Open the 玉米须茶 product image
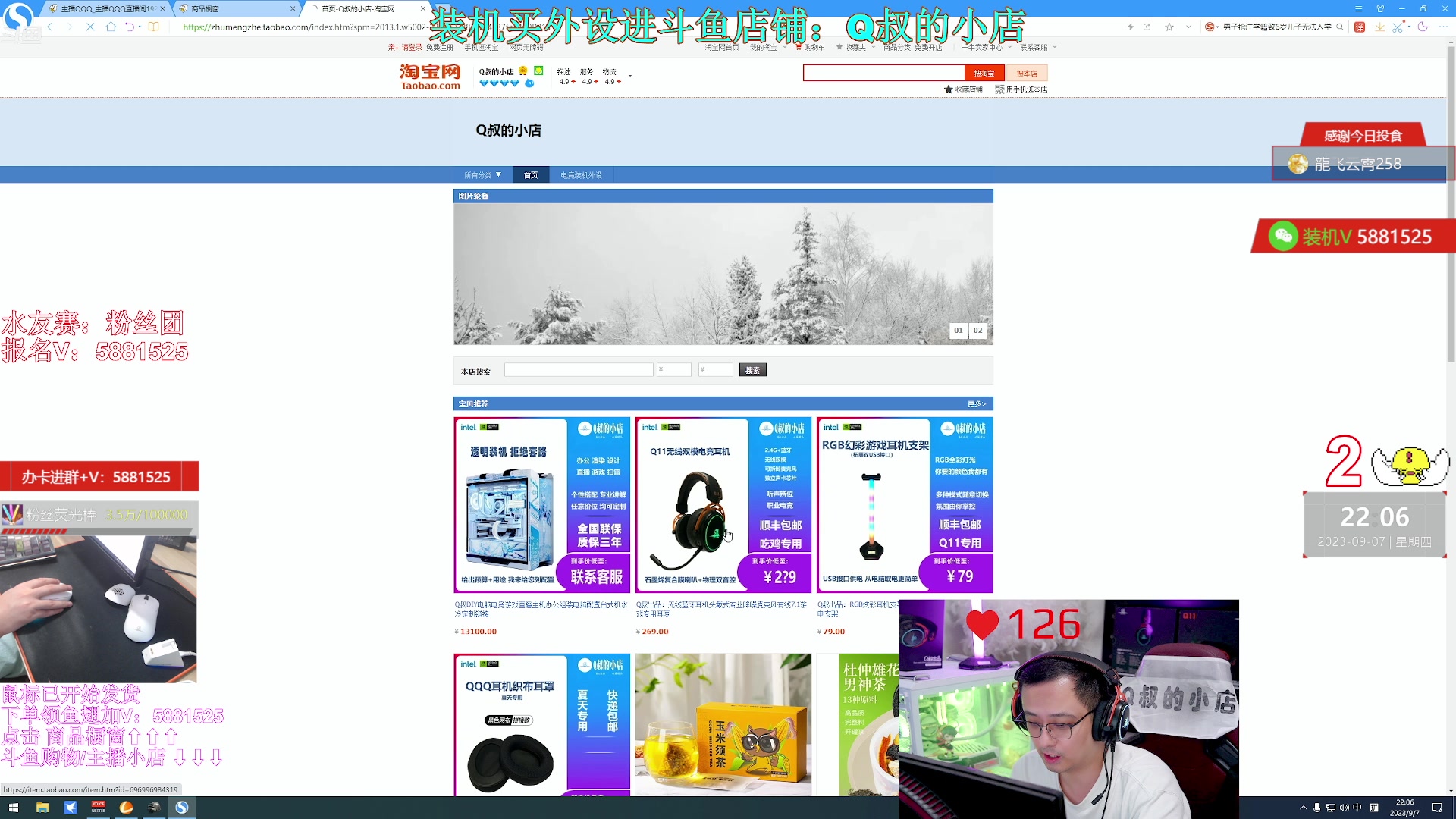This screenshot has width=1456, height=819. click(x=723, y=725)
